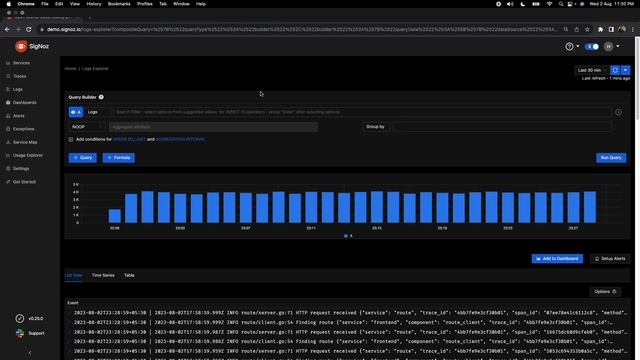Open Chrome extensions puzzle icon
The image size is (640, 360).
(600, 29)
